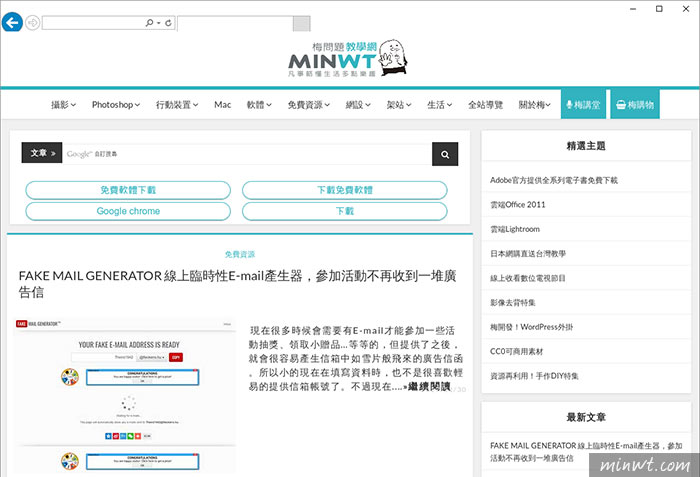Expand the 軟體 navigation menu
The image size is (700, 477).
point(259,105)
